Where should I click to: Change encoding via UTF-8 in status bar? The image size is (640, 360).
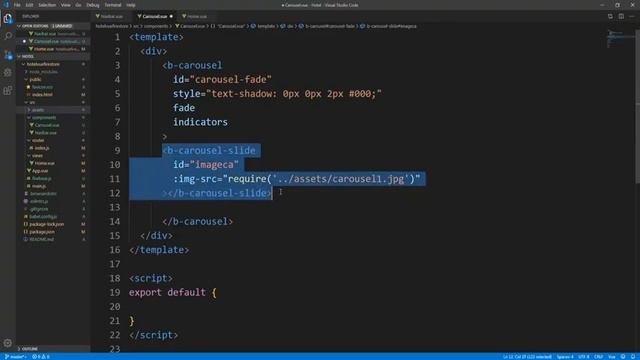click(x=584, y=357)
